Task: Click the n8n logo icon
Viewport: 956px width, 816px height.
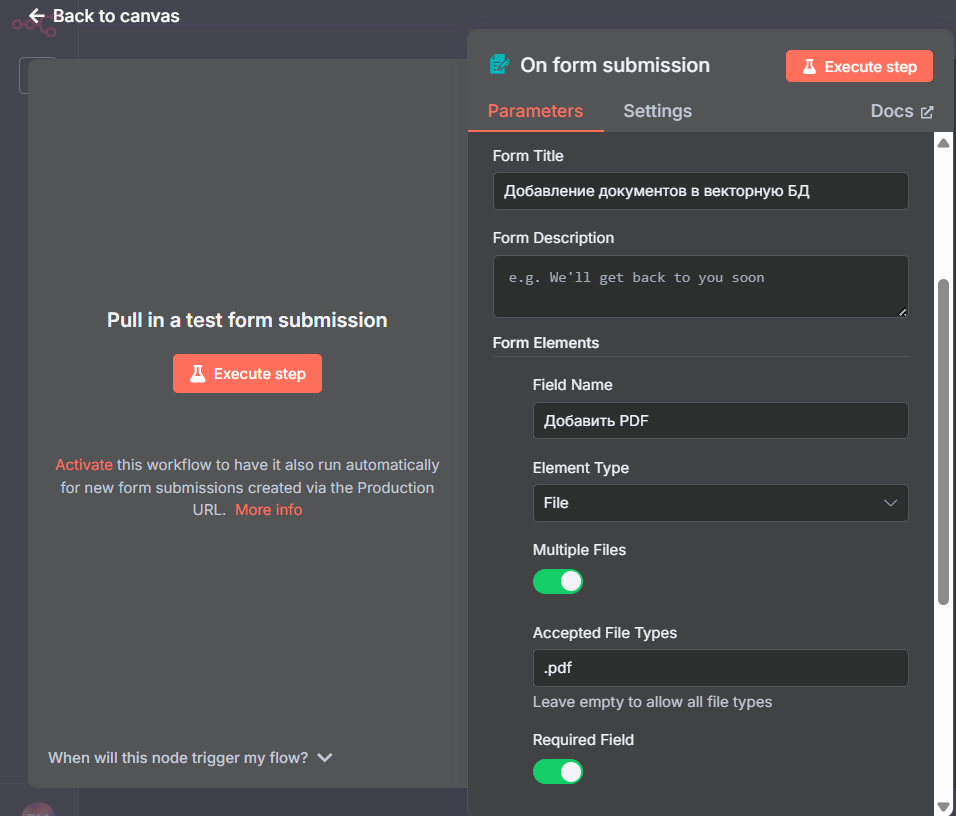Action: (33, 24)
